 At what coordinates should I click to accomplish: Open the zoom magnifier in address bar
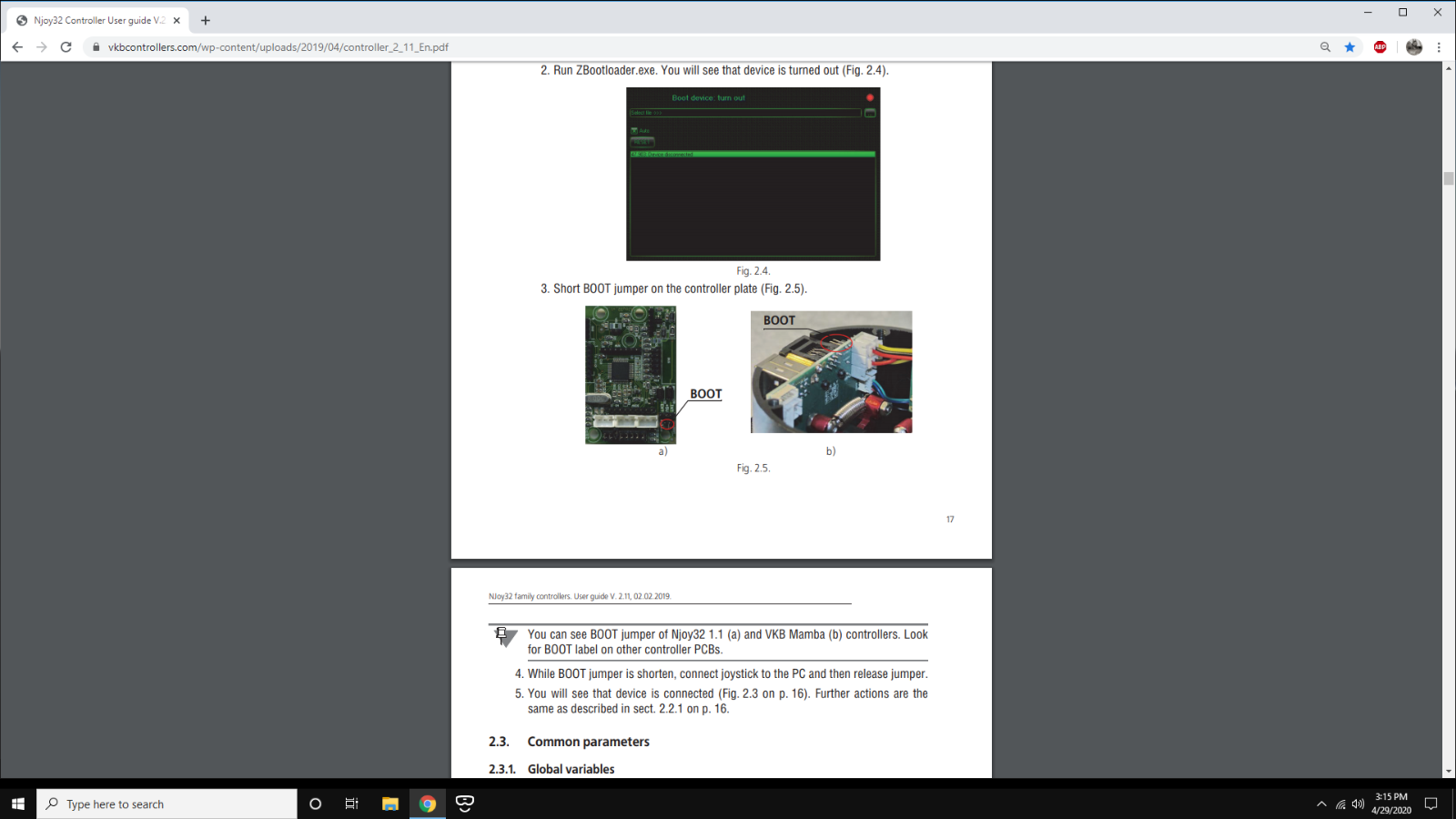click(x=1325, y=47)
